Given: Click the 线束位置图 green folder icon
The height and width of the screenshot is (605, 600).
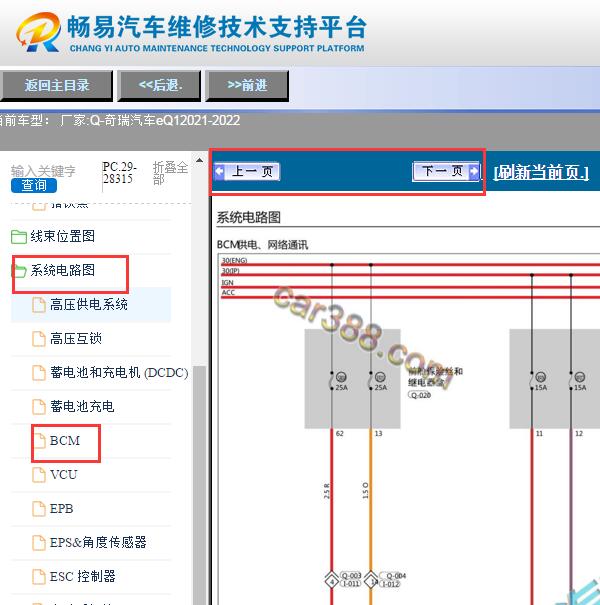Looking at the screenshot, I should pos(19,237).
